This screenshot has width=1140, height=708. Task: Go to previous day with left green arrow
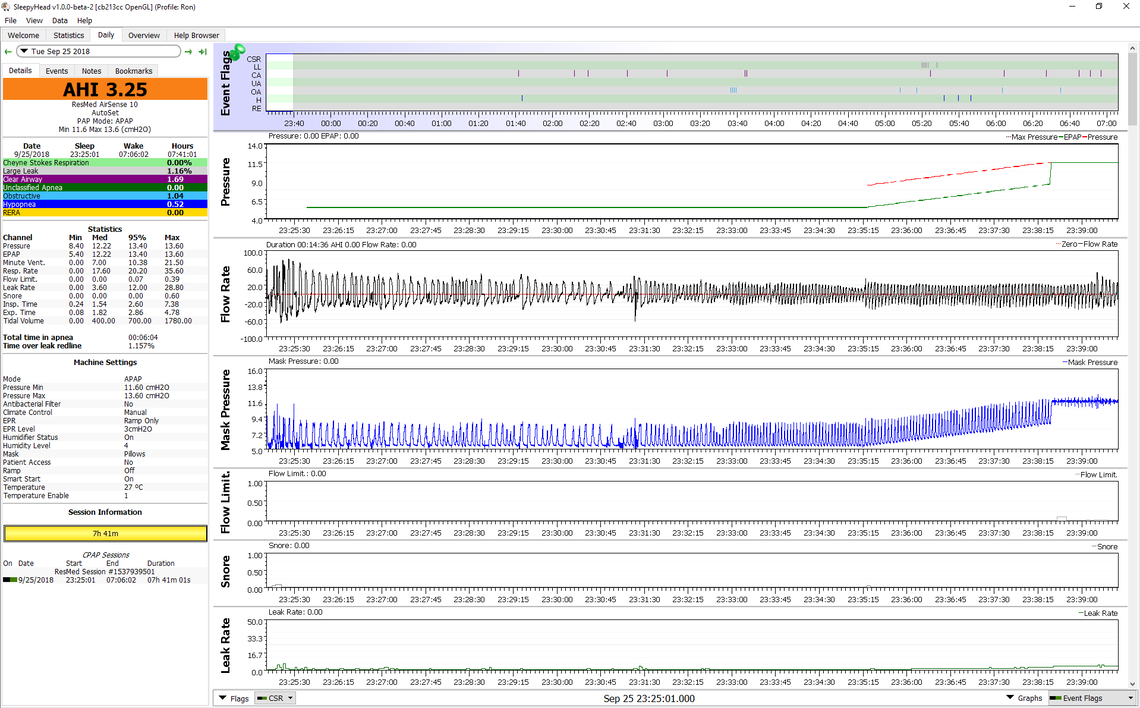(x=8, y=52)
